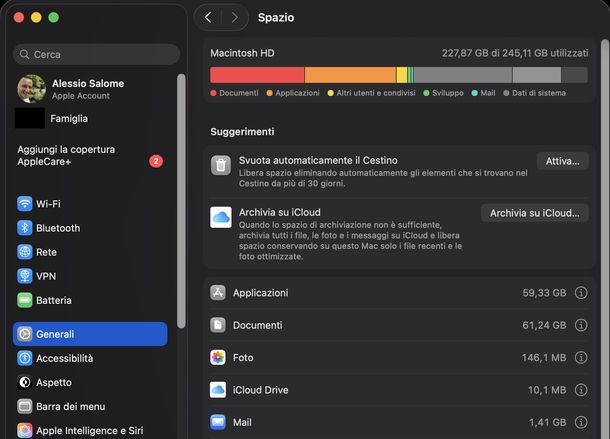Select the Batteria label in sidebar
The width and height of the screenshot is (610, 439).
[54, 300]
